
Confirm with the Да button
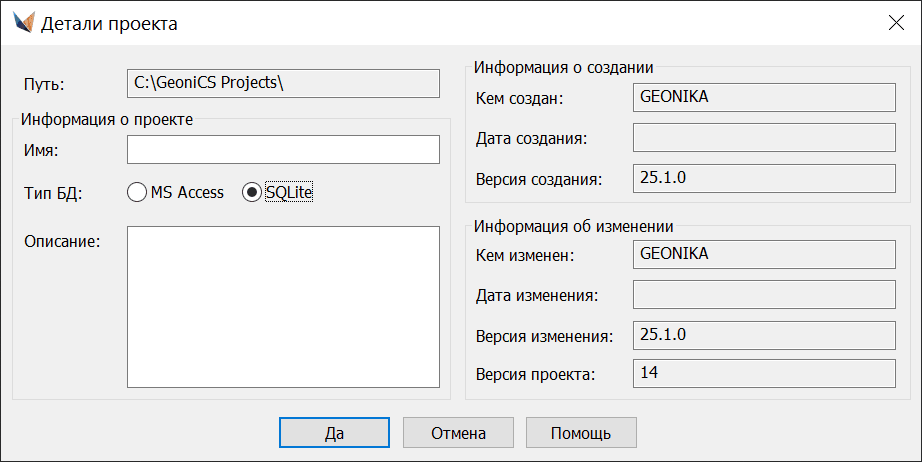pos(334,433)
